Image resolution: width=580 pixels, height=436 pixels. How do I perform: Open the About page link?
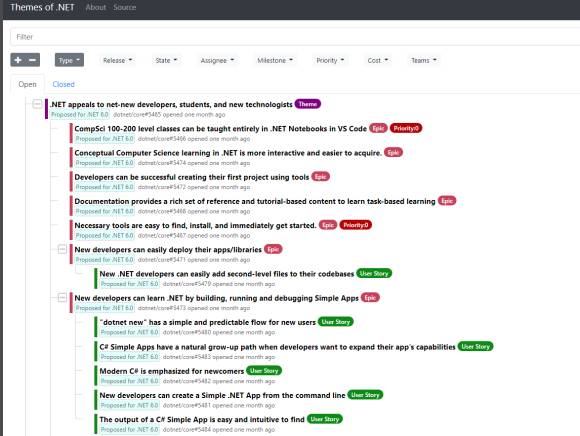tap(95, 7)
